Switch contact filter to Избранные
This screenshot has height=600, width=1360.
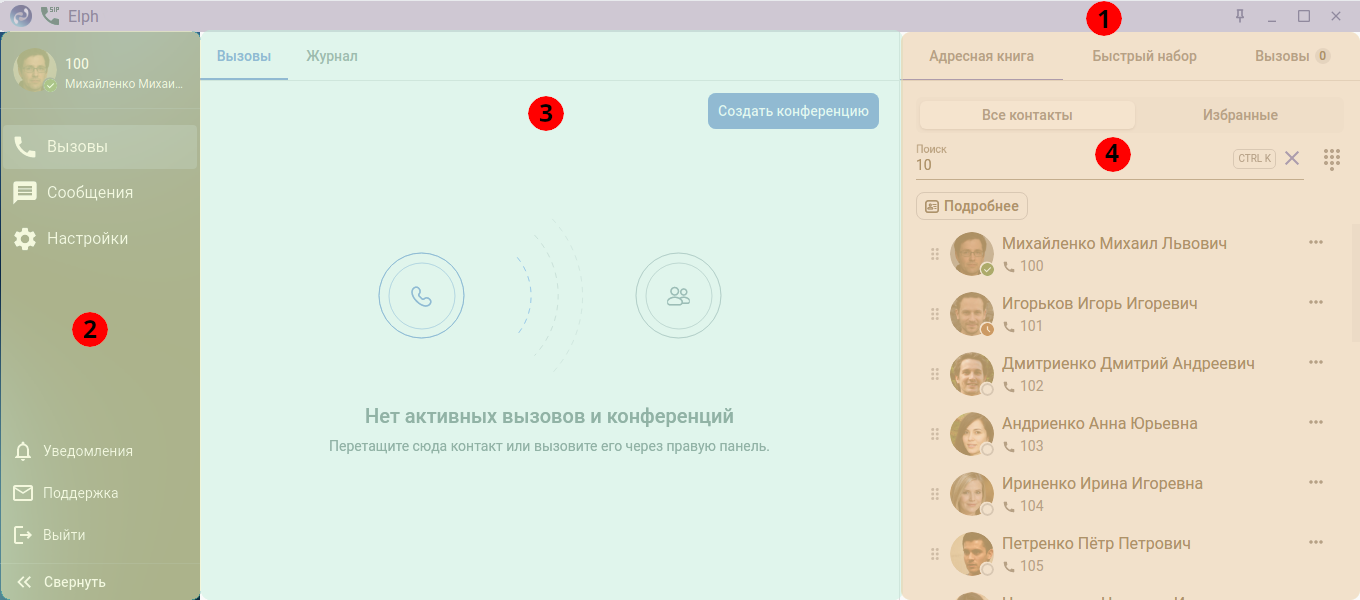point(1239,115)
